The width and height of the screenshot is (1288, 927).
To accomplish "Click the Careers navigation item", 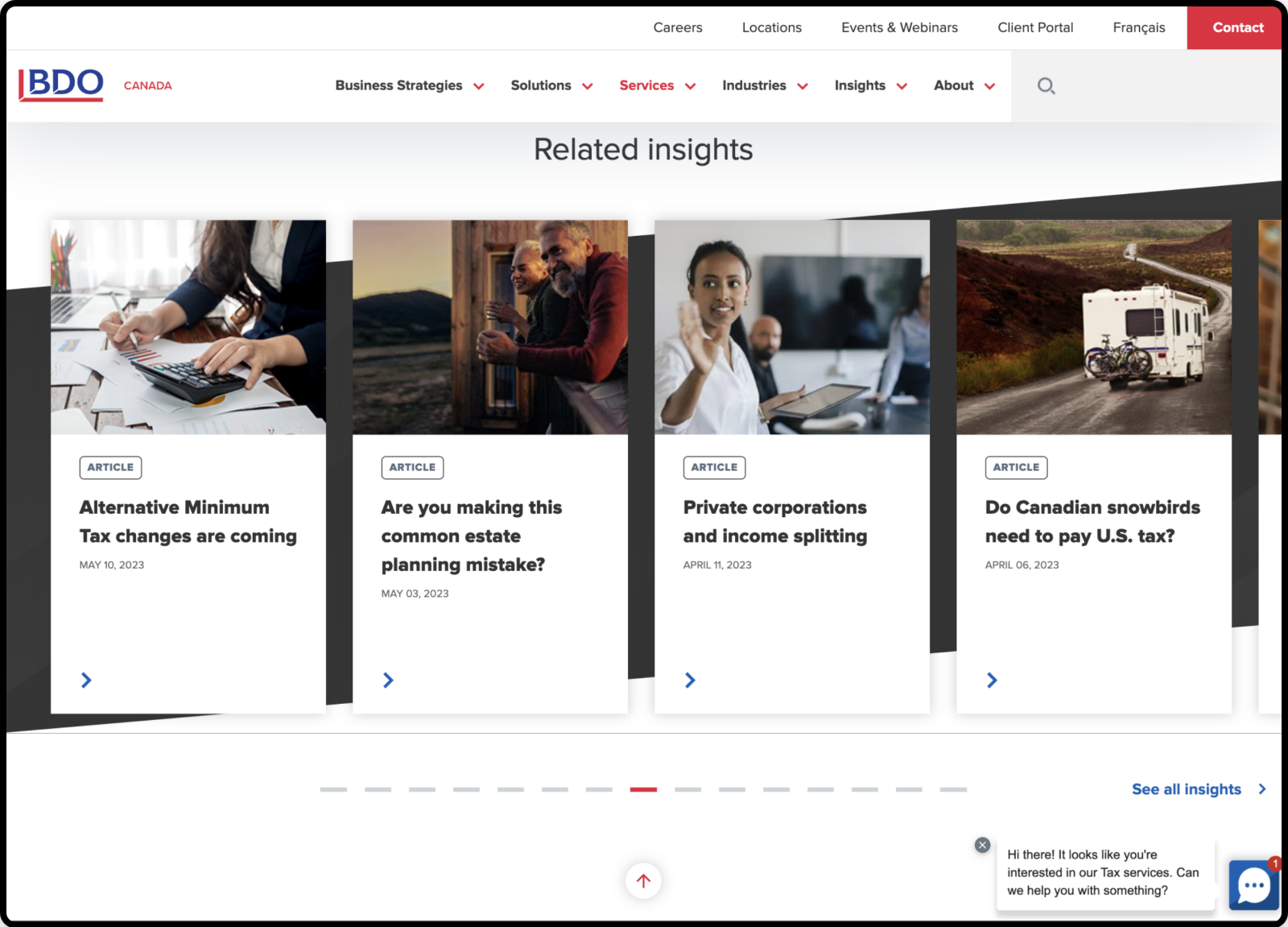I will (678, 27).
